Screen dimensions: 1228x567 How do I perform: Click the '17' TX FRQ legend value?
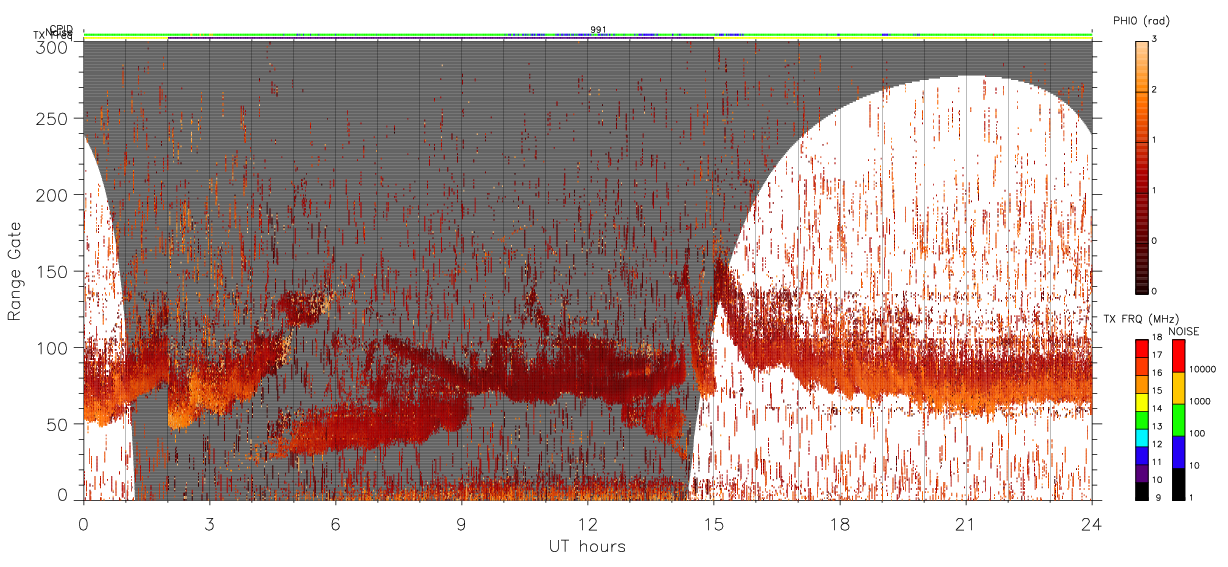click(1157, 355)
